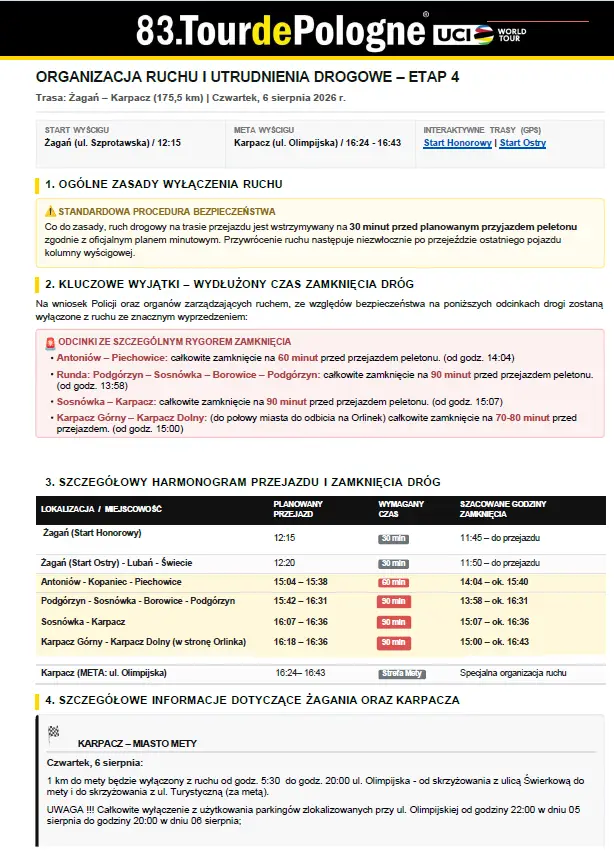This screenshot has width=614, height=857.
Task: Click the 'INTERAKTYWNE TRASY (GPS)' label
Action: (x=482, y=130)
